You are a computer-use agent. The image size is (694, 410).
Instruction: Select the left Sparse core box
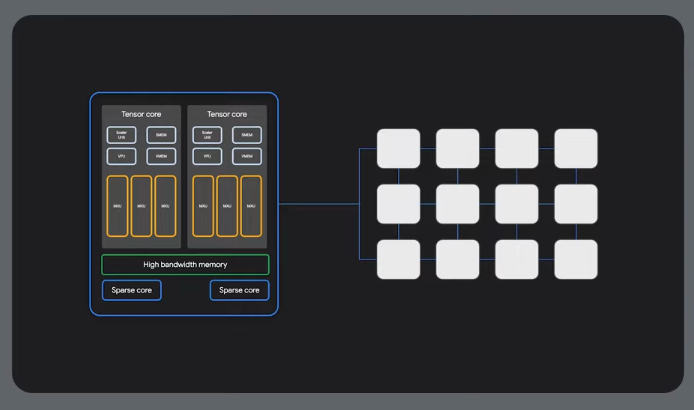[x=131, y=290]
